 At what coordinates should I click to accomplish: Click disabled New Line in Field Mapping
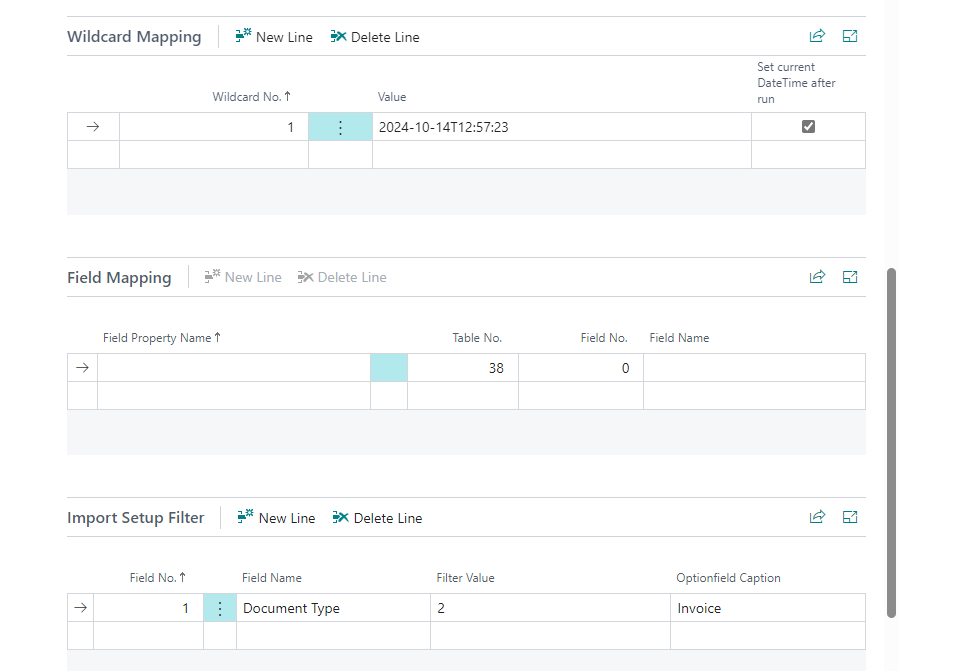tap(243, 278)
